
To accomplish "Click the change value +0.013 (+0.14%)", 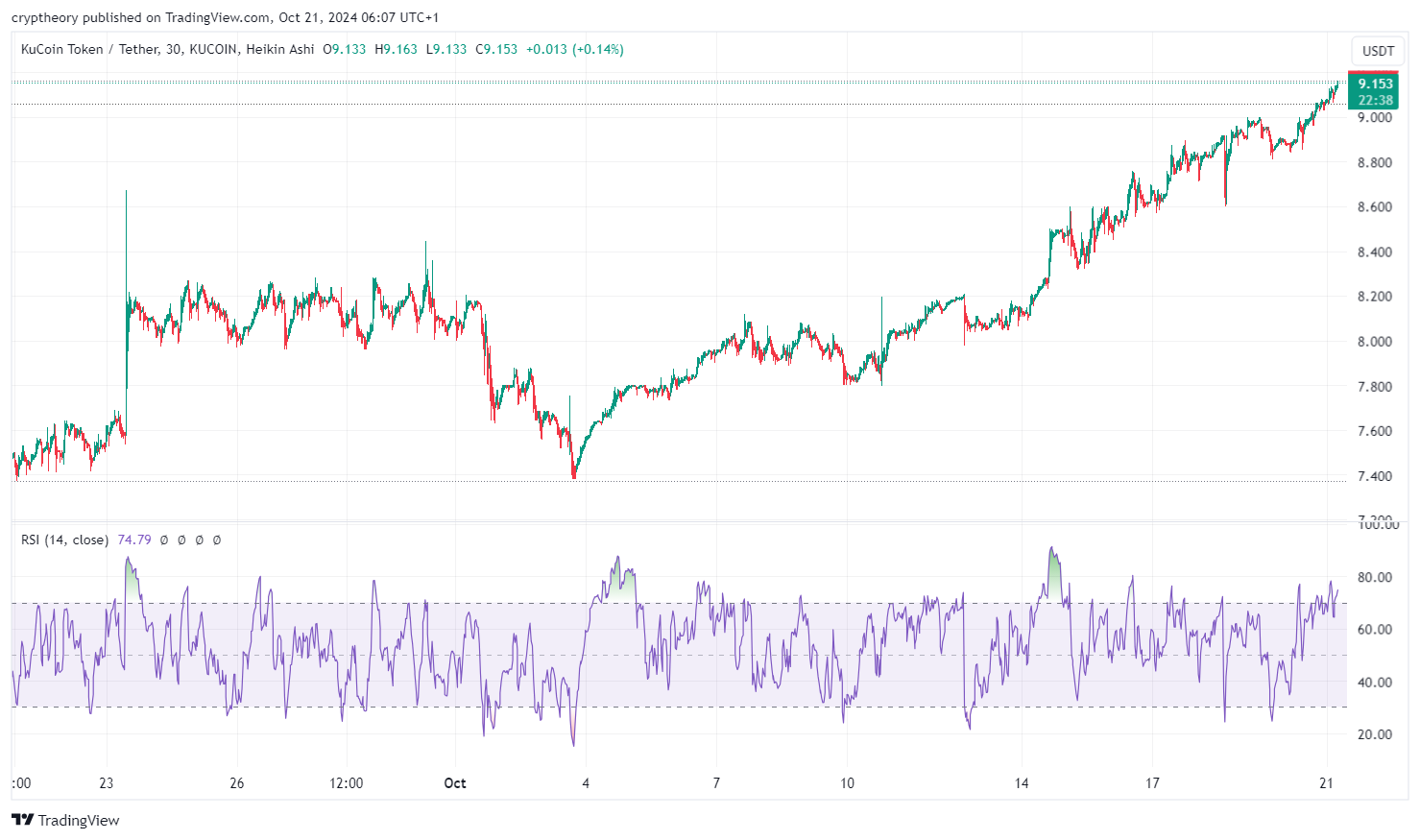I will click(574, 49).
